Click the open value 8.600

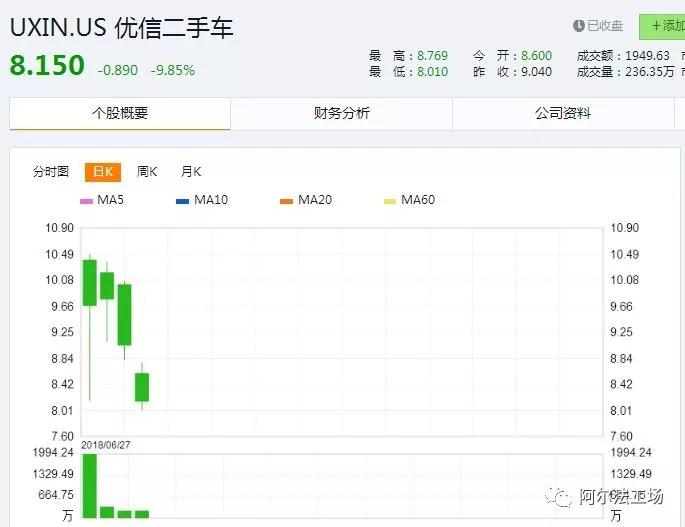pyautogui.click(x=536, y=55)
